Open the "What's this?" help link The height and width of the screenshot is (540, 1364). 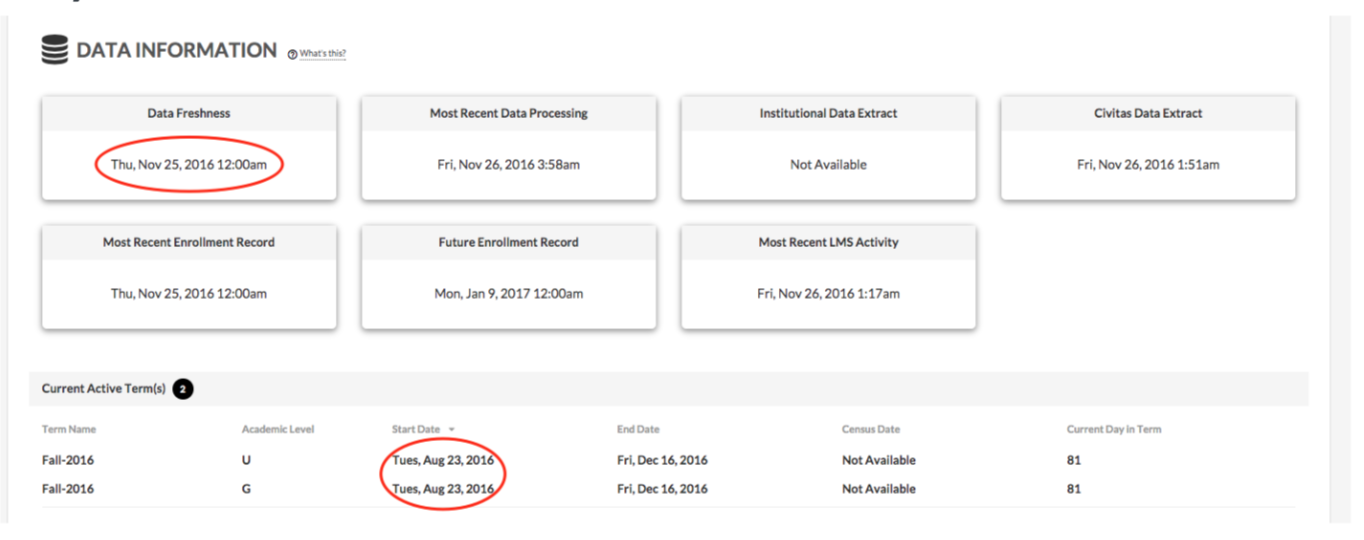pos(322,54)
